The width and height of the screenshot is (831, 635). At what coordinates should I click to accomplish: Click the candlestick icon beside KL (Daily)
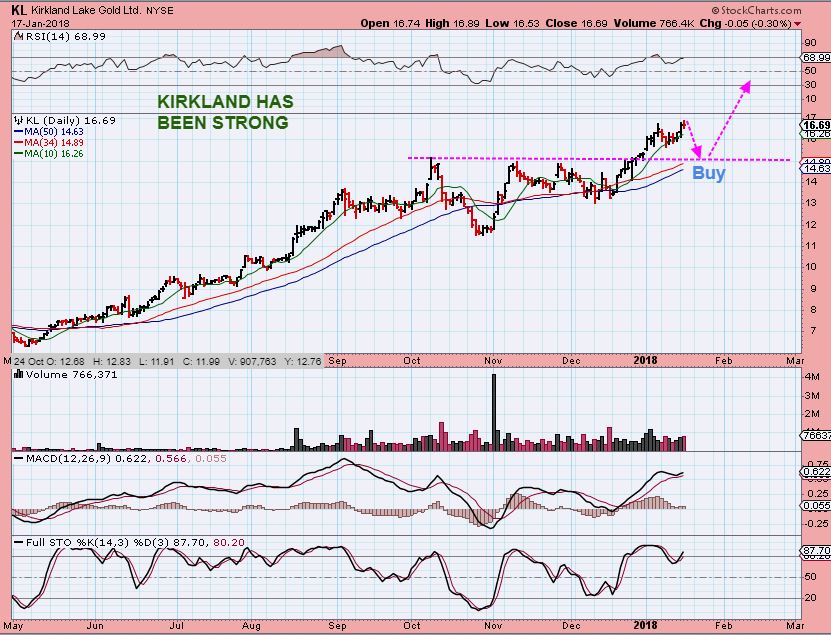[19, 120]
